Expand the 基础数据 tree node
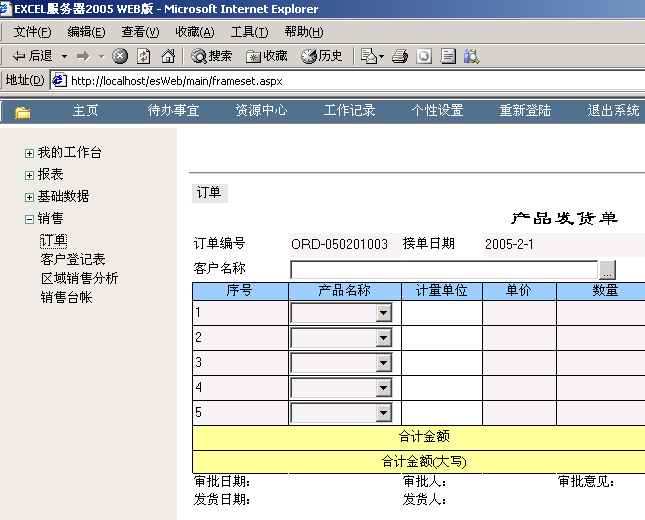This screenshot has width=645, height=520. [29, 197]
